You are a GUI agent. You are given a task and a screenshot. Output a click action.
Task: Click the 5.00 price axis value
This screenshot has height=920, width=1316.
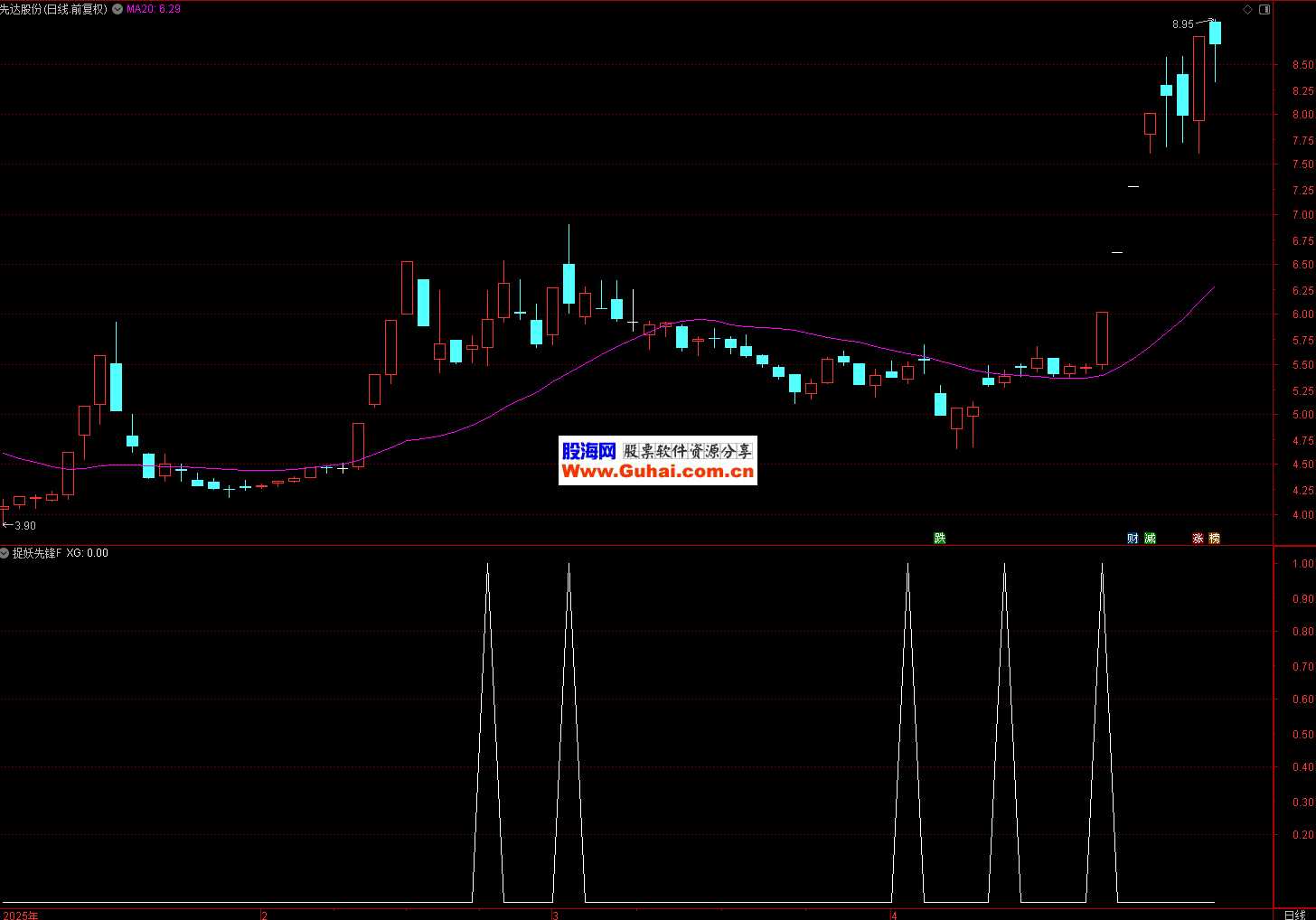[1303, 415]
